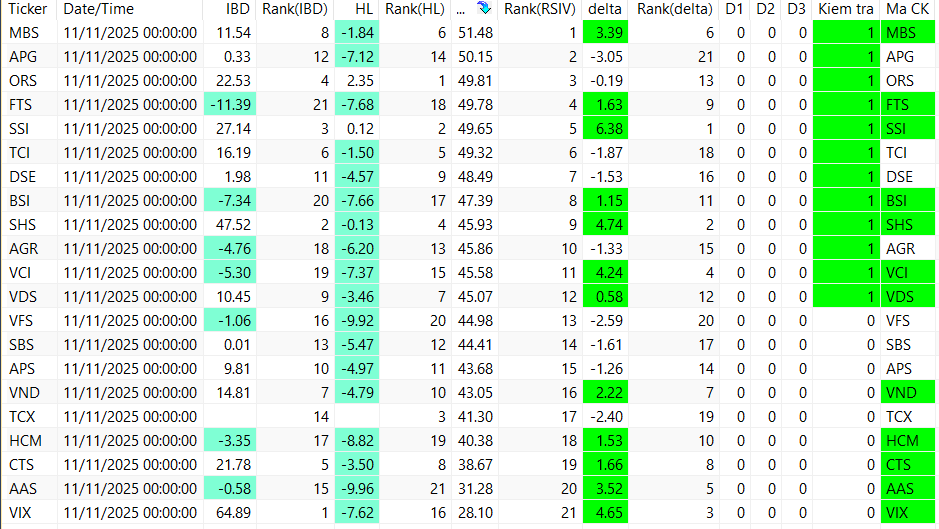This screenshot has height=529, width=939.
Task: Click the D1 column header
Action: (734, 9)
